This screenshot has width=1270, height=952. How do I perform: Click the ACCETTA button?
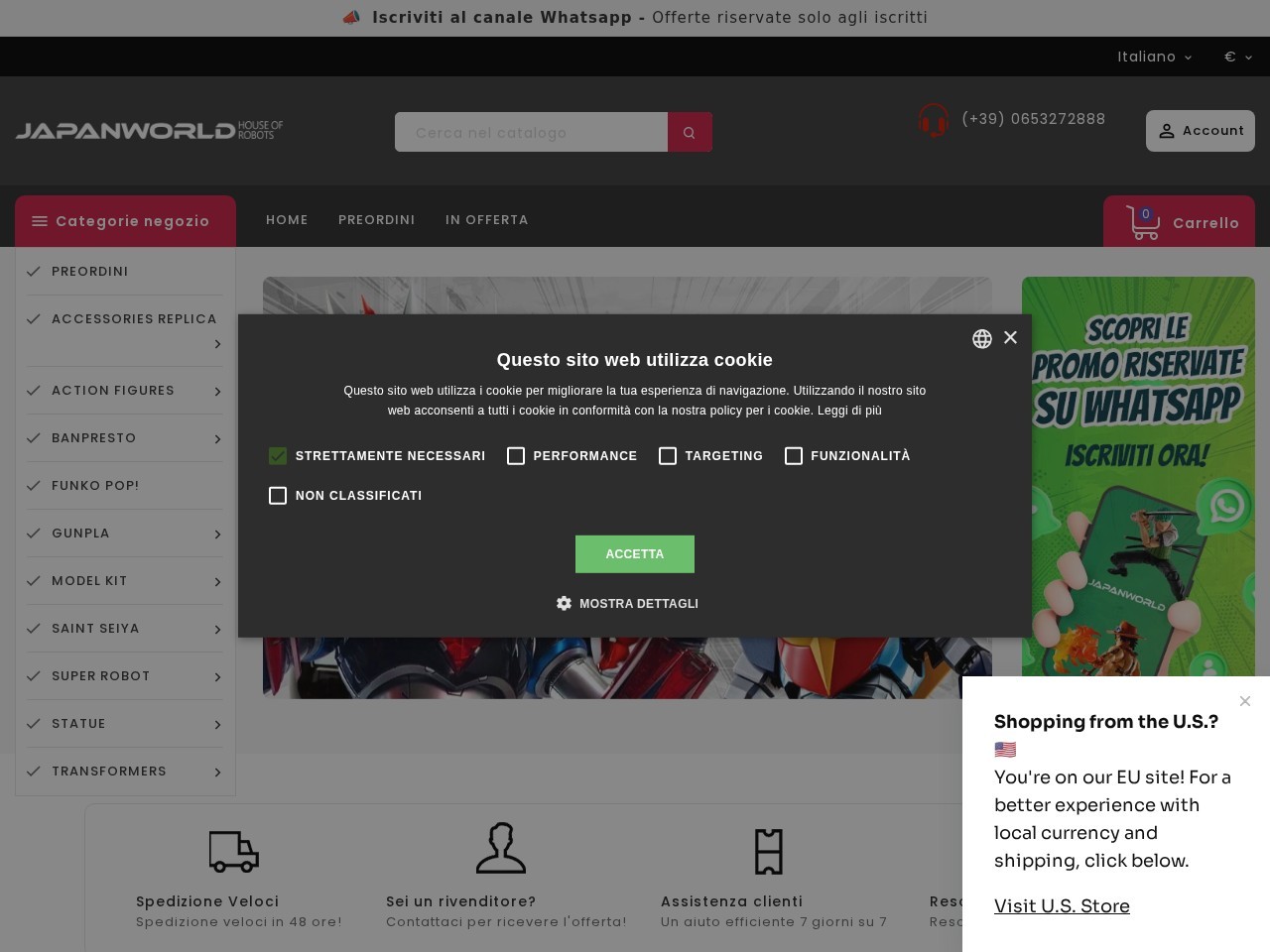pyautogui.click(x=635, y=553)
